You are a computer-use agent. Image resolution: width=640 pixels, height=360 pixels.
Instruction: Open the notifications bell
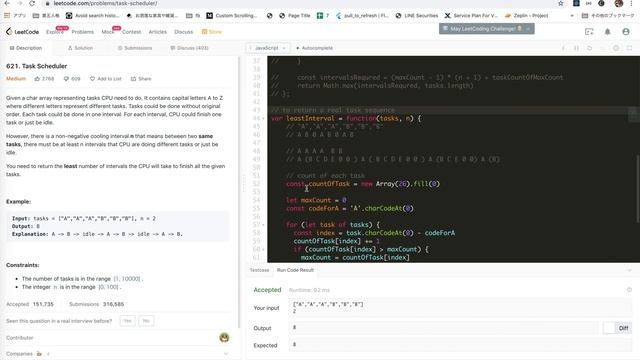click(607, 31)
